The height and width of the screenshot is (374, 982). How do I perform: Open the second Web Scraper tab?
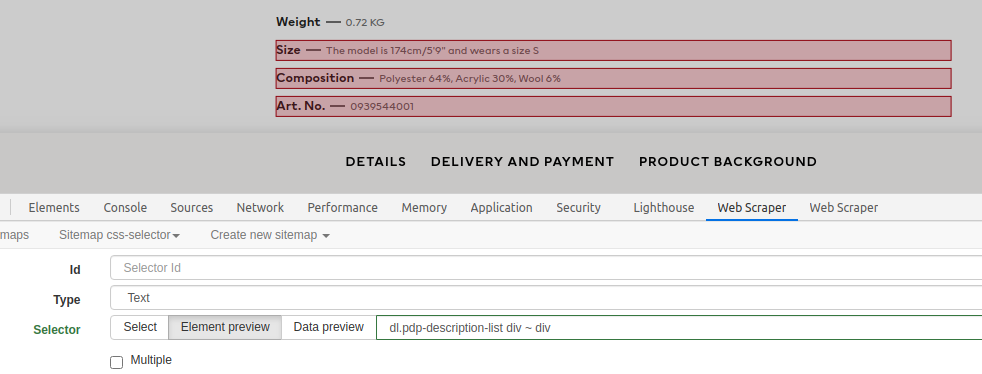coord(844,207)
